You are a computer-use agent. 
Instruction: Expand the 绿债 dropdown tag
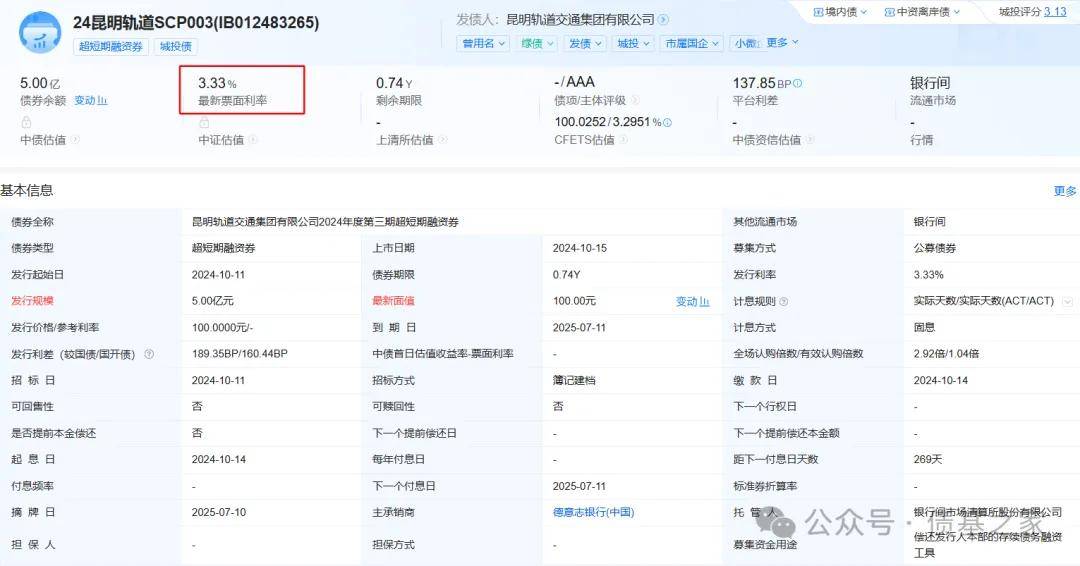click(537, 43)
